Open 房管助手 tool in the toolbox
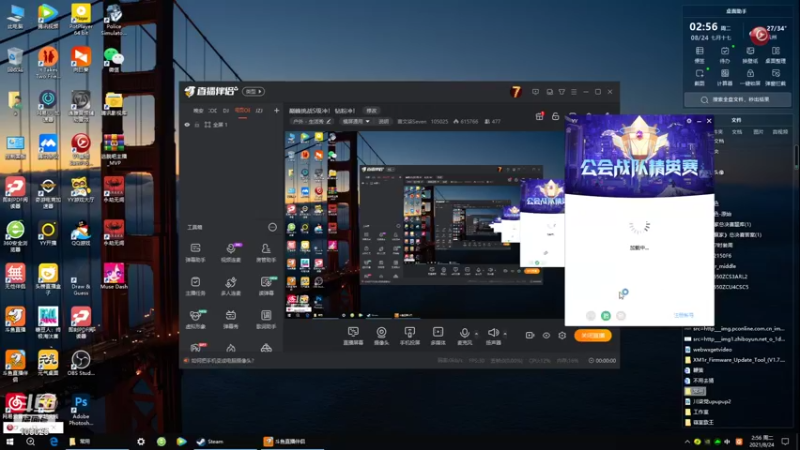 266,252
